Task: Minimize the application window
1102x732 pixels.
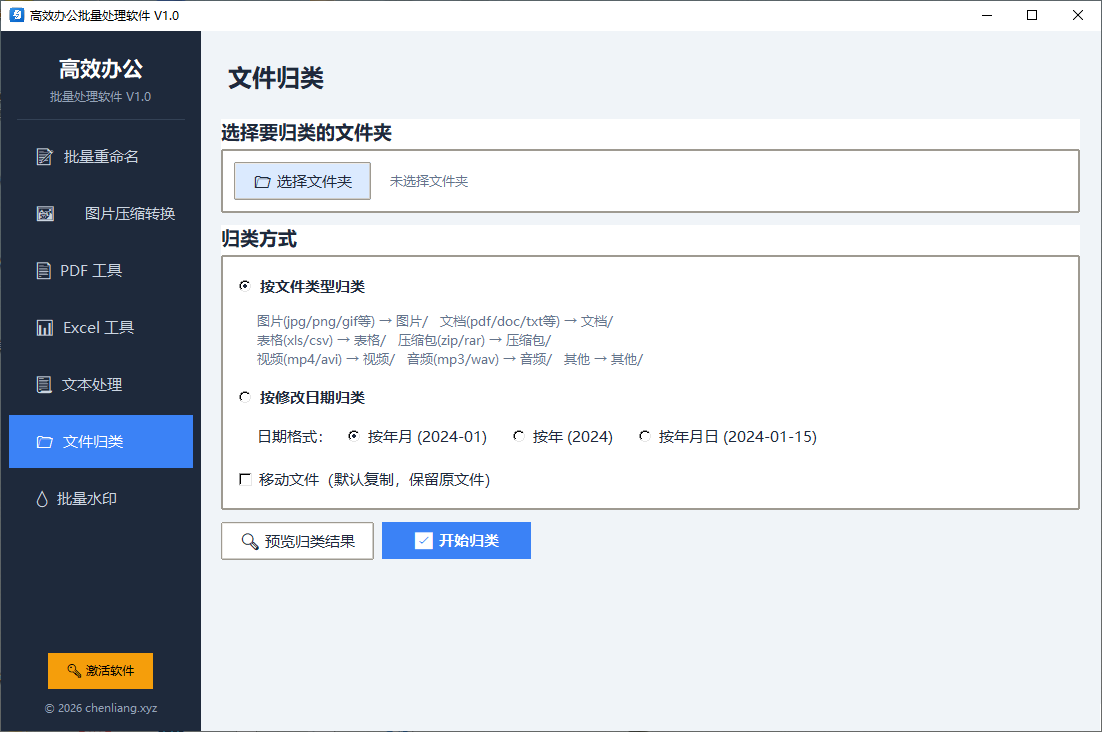Action: pos(987,15)
